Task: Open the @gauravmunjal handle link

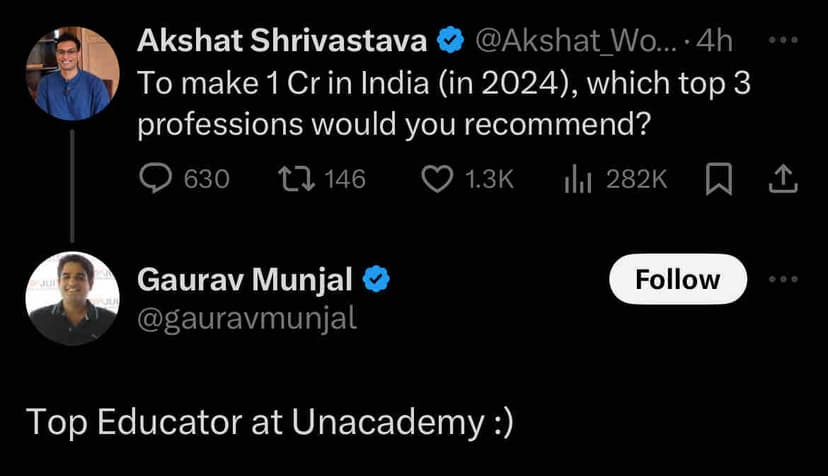Action: pyautogui.click(x=246, y=318)
